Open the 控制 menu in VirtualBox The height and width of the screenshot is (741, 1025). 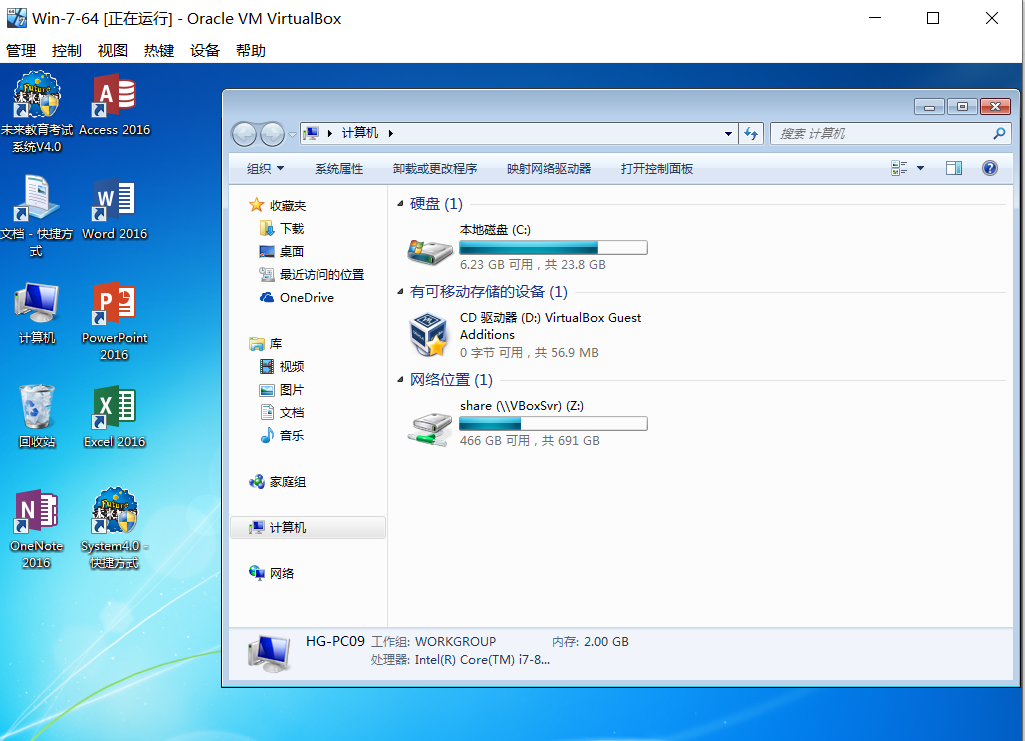pos(66,50)
